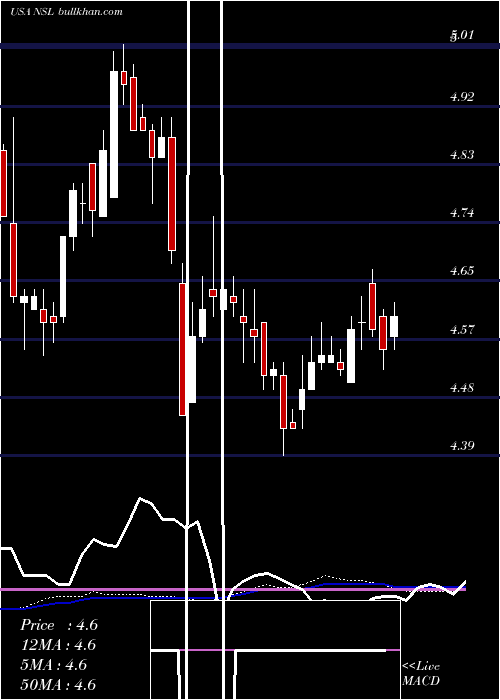The height and width of the screenshot is (700, 500).
Task: Click the long red candle dropping to 4.45
Action: point(183,349)
